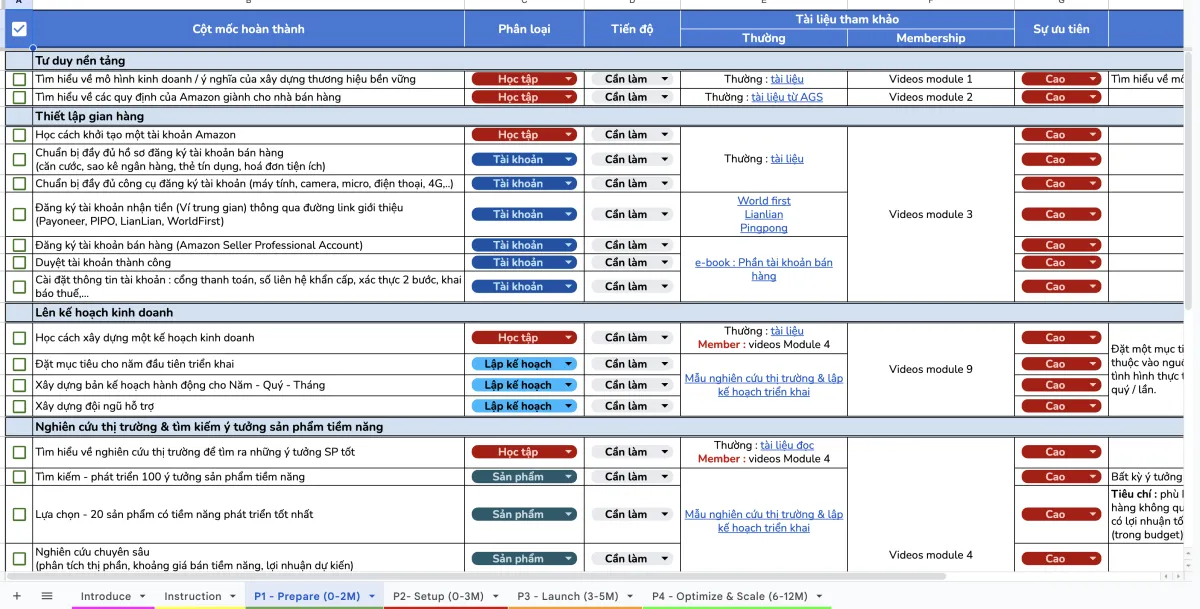The height and width of the screenshot is (609, 1200).
Task: Click the Videos module 3 cell
Action: click(x=931, y=214)
